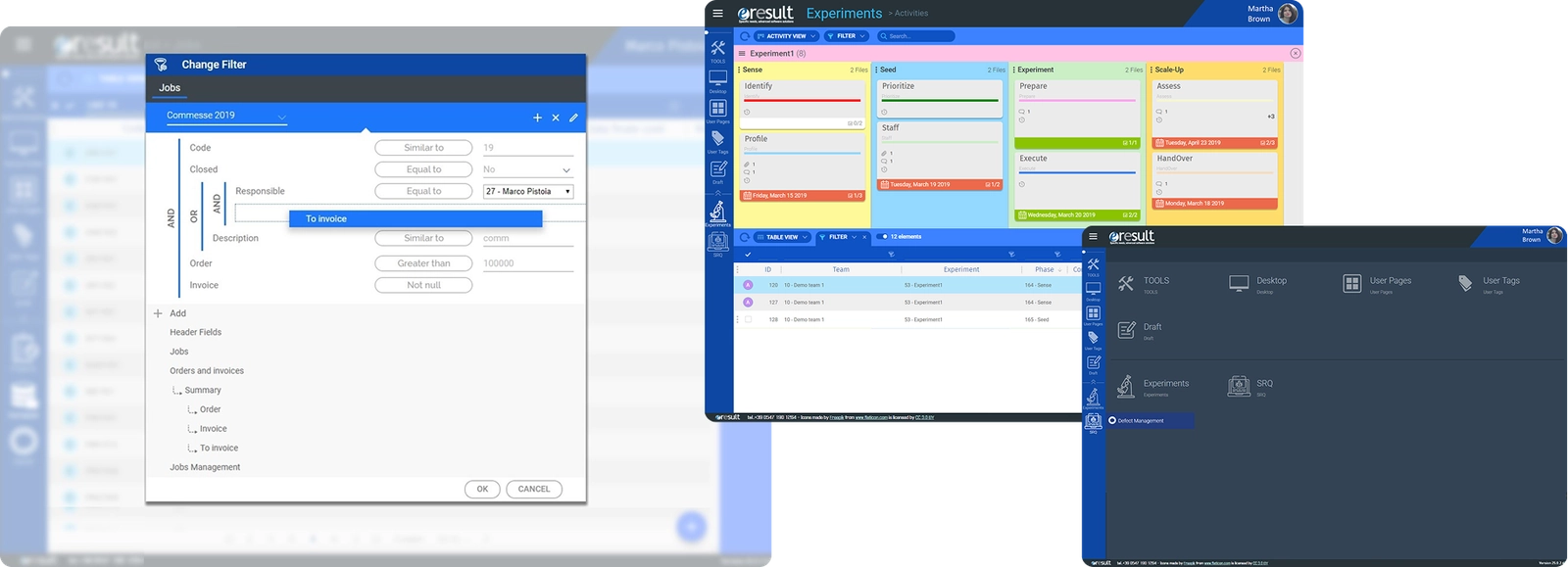Click the Change Filter funnel icon
The height and width of the screenshot is (567, 1568).
161,65
